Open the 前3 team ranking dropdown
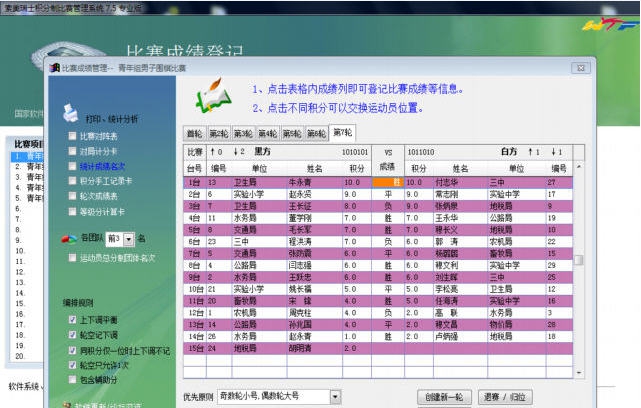The width and height of the screenshot is (641, 408). click(x=128, y=239)
